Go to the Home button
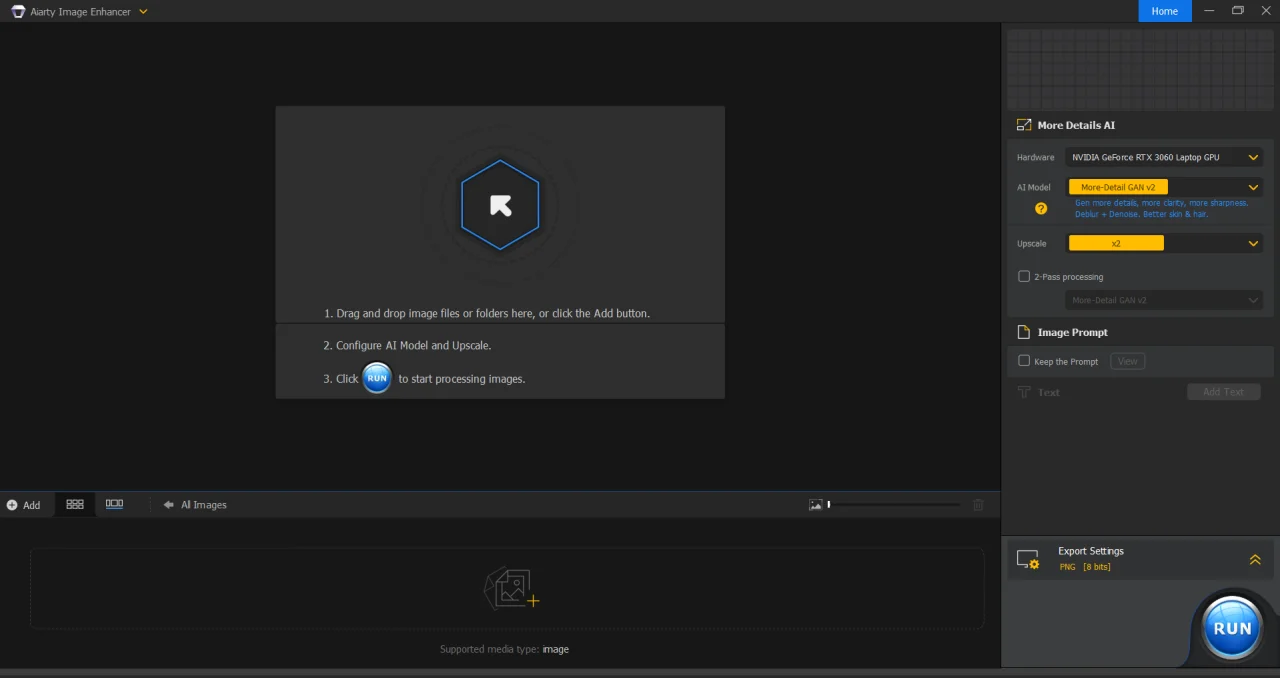This screenshot has height=678, width=1280. coord(1164,11)
